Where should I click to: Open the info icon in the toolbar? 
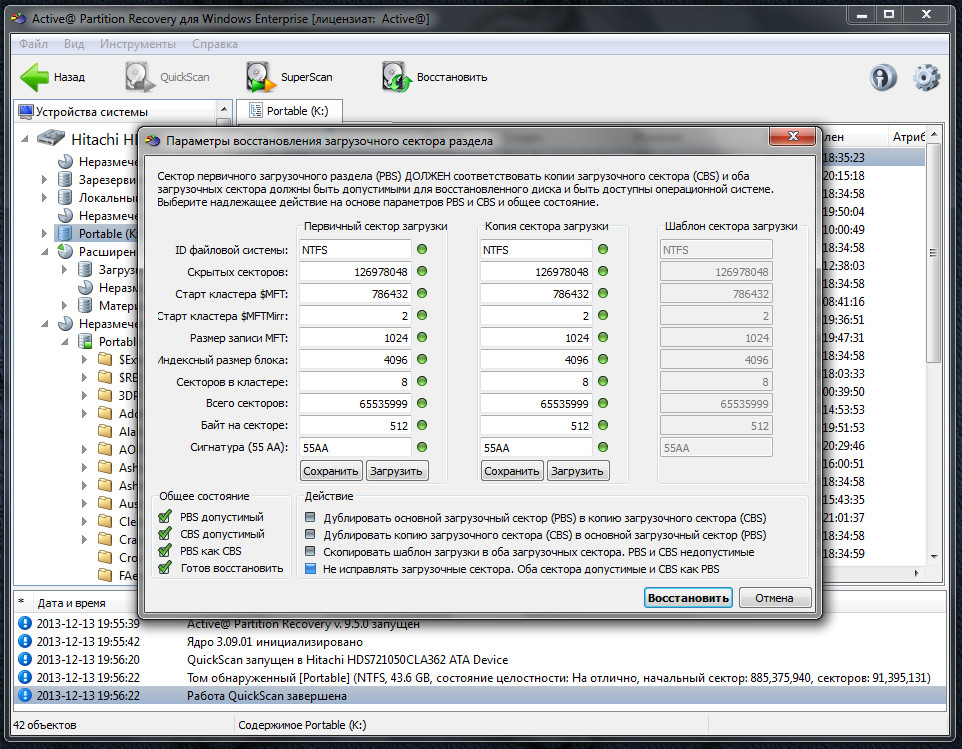(883, 77)
